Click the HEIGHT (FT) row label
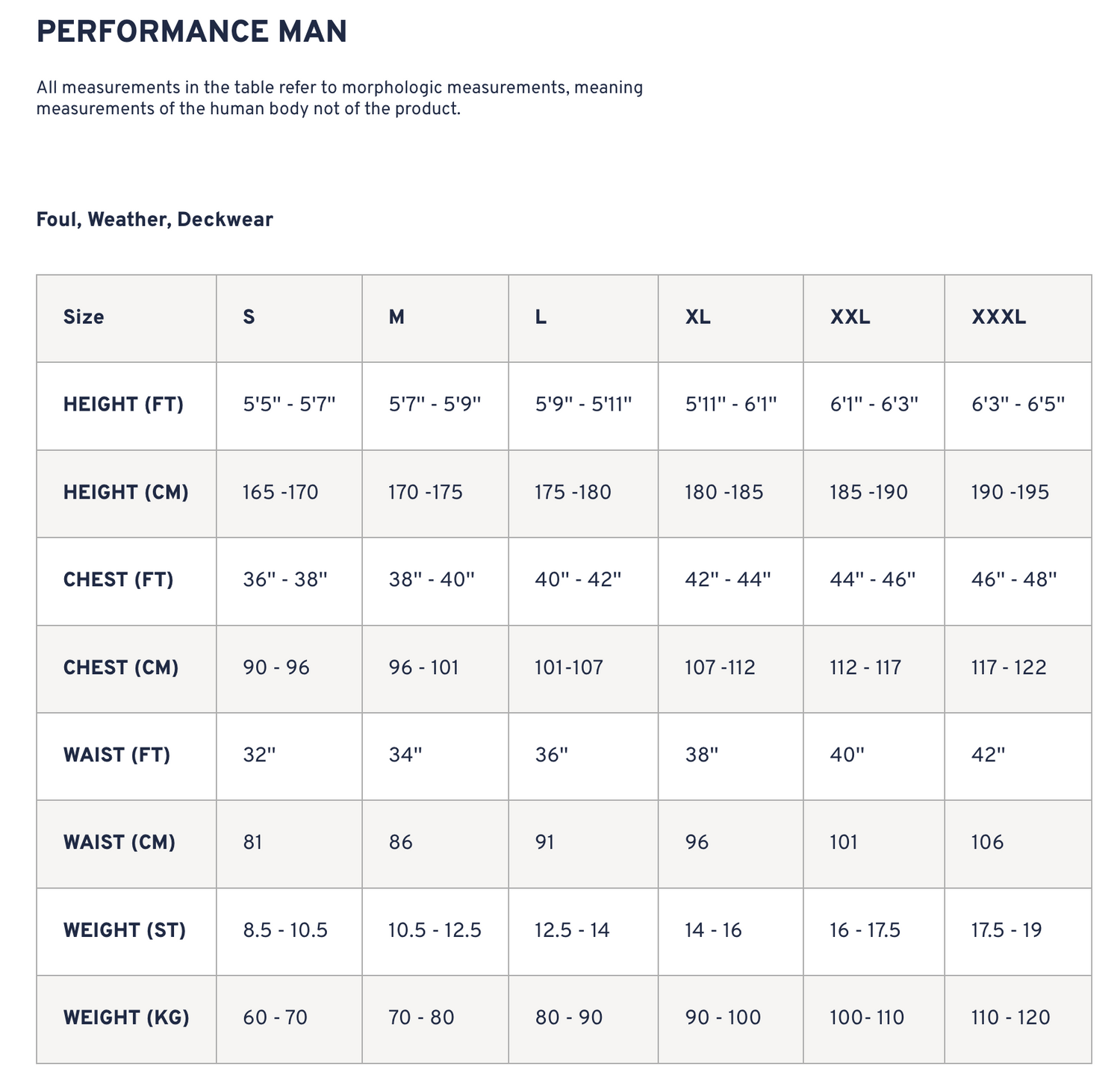 coord(123,405)
